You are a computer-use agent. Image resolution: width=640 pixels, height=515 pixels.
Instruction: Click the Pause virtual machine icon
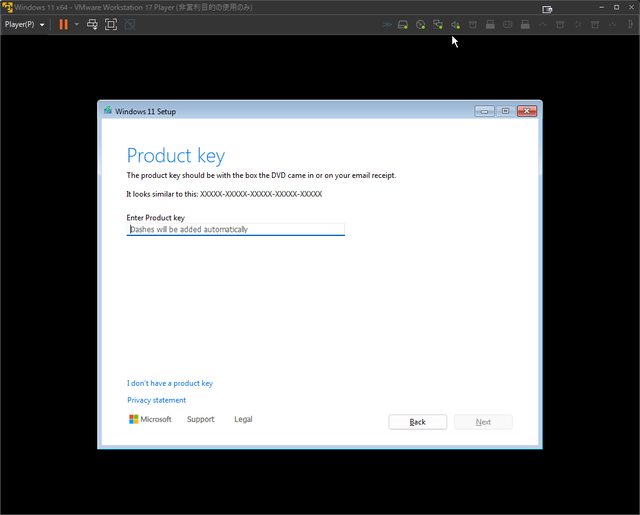pyautogui.click(x=63, y=24)
